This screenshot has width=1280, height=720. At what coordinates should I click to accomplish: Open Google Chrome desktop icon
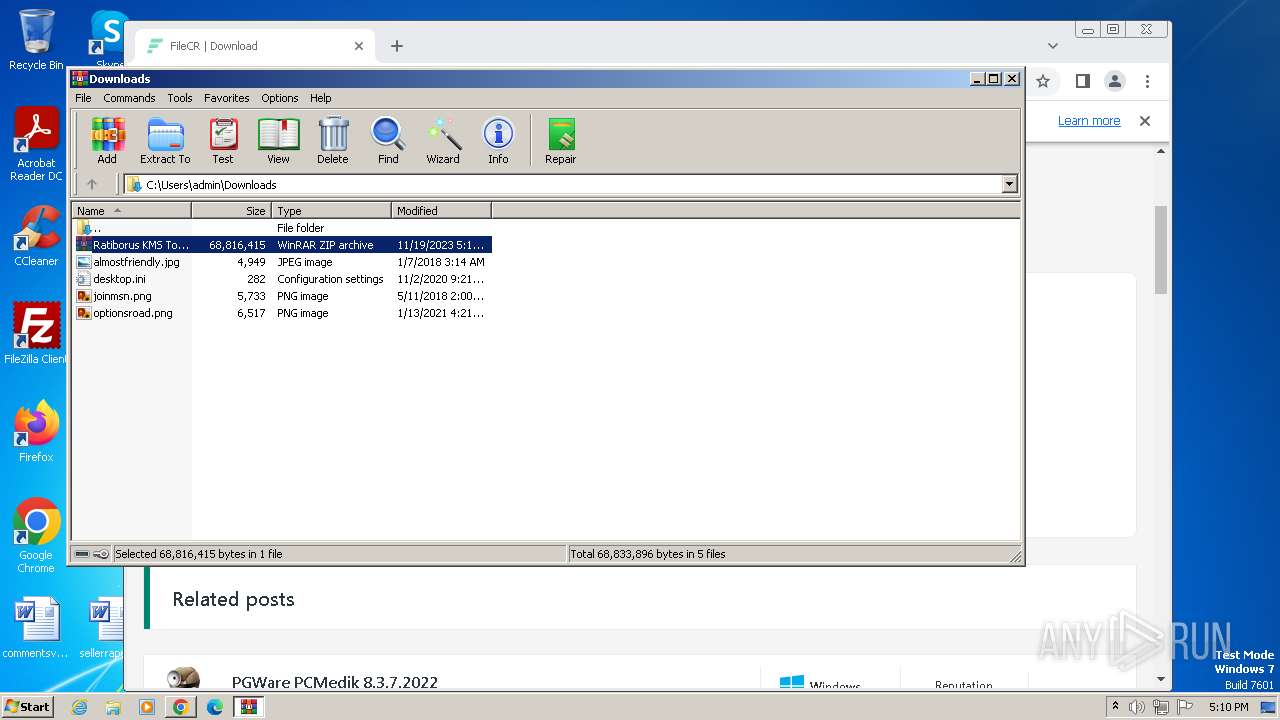point(36,536)
